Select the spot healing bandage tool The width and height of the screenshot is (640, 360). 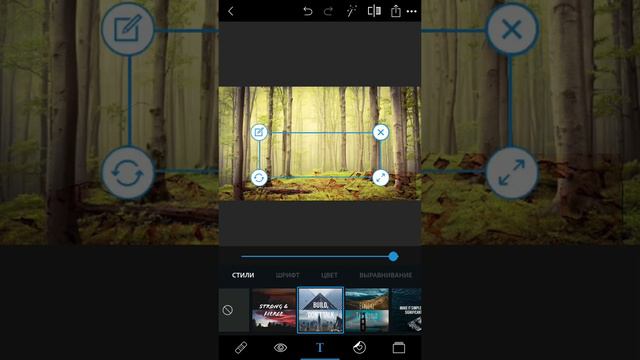tap(241, 348)
